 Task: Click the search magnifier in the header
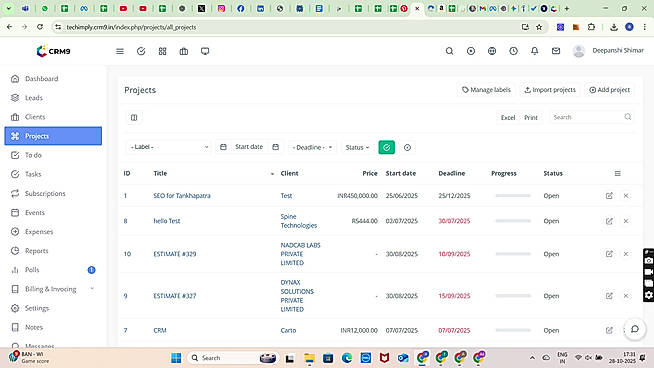(x=449, y=51)
